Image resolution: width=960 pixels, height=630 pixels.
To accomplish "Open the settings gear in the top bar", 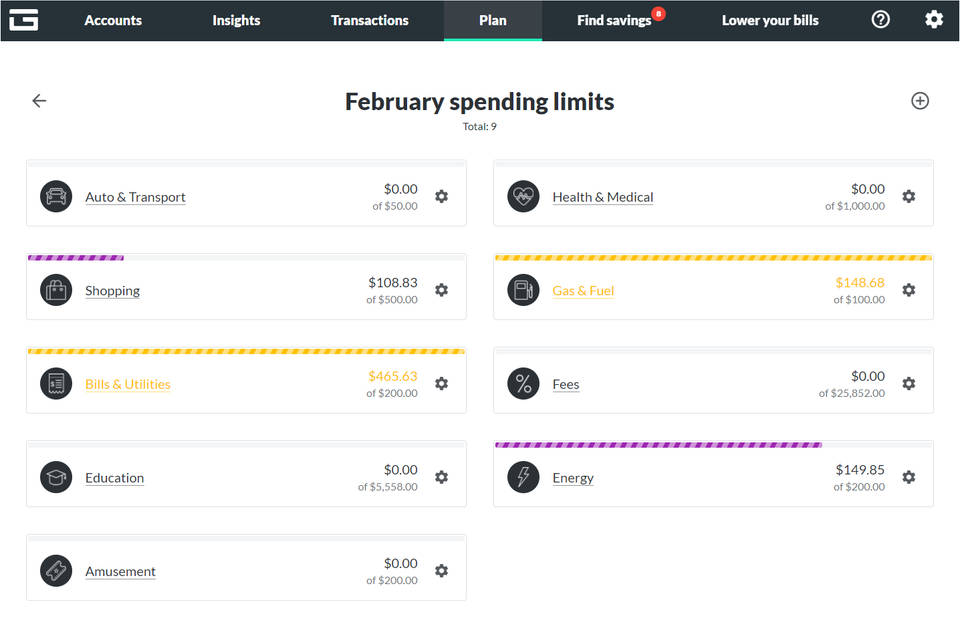I will 934,19.
